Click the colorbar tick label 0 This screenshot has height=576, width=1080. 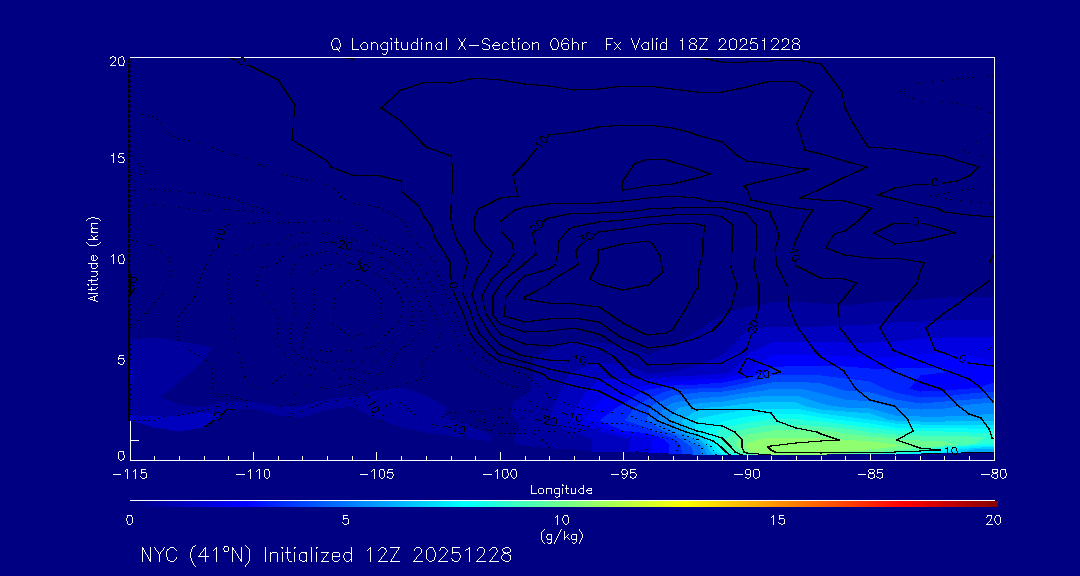click(x=129, y=521)
